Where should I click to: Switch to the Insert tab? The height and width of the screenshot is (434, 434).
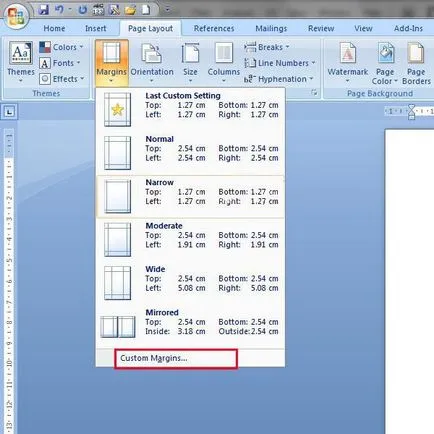96,28
